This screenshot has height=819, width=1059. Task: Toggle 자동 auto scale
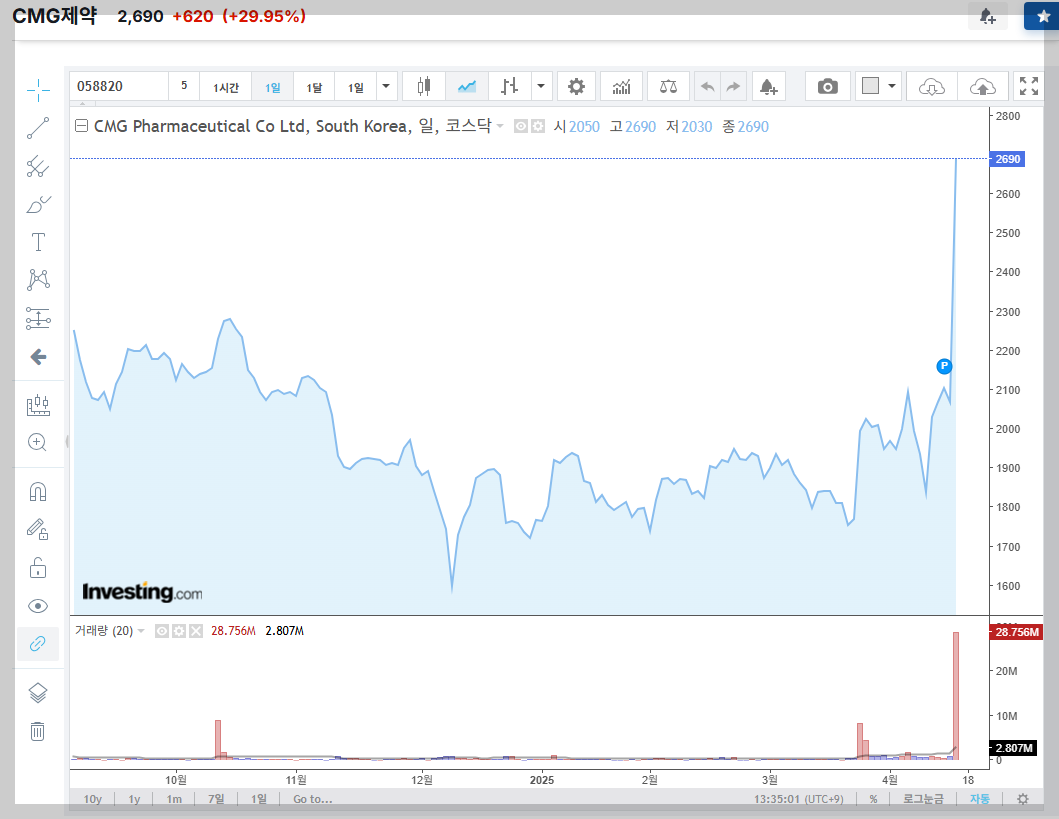(979, 799)
